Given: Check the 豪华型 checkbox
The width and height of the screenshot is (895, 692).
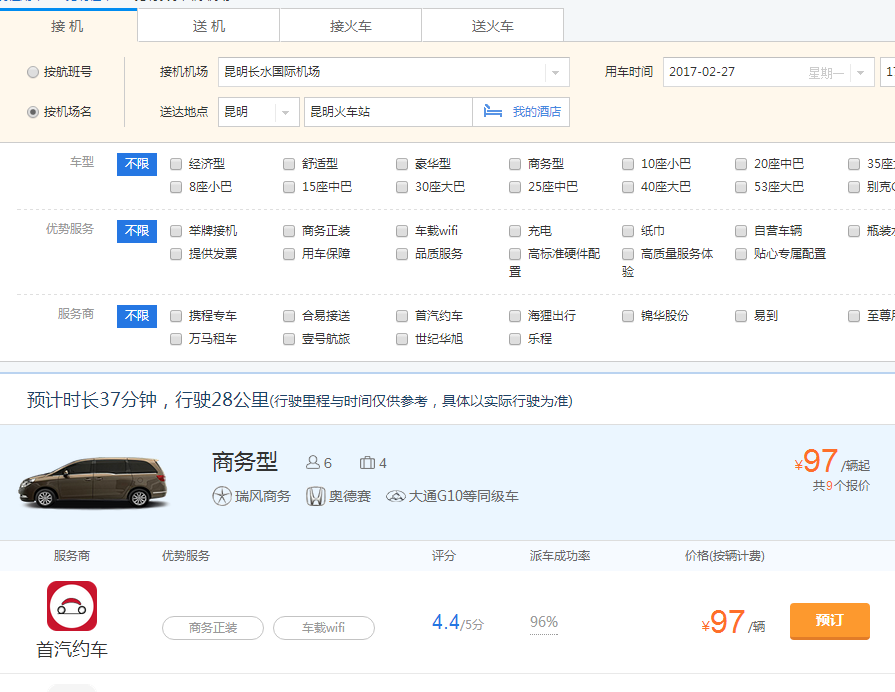Looking at the screenshot, I should click(402, 164).
